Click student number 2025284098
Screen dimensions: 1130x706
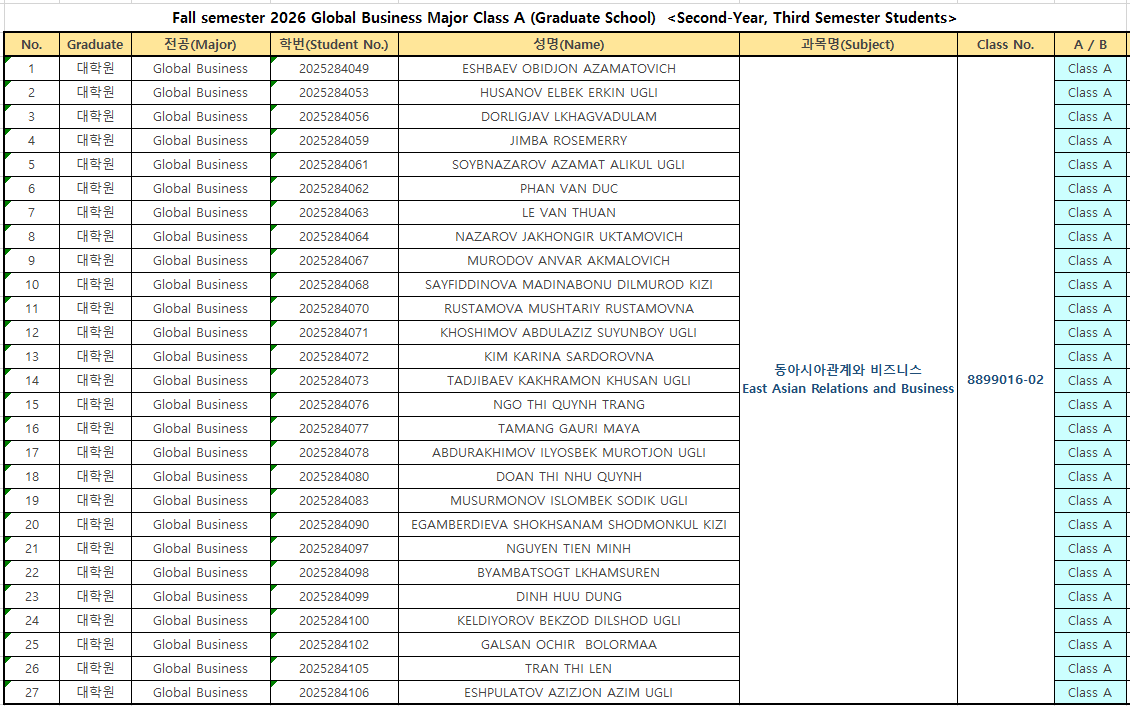334,573
